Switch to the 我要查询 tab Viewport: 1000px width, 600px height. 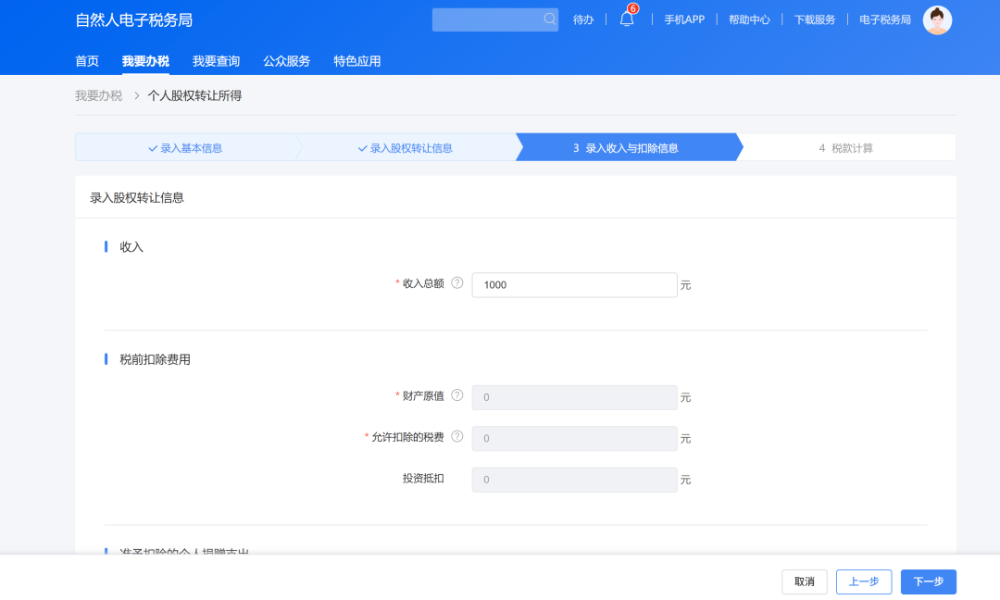point(217,61)
